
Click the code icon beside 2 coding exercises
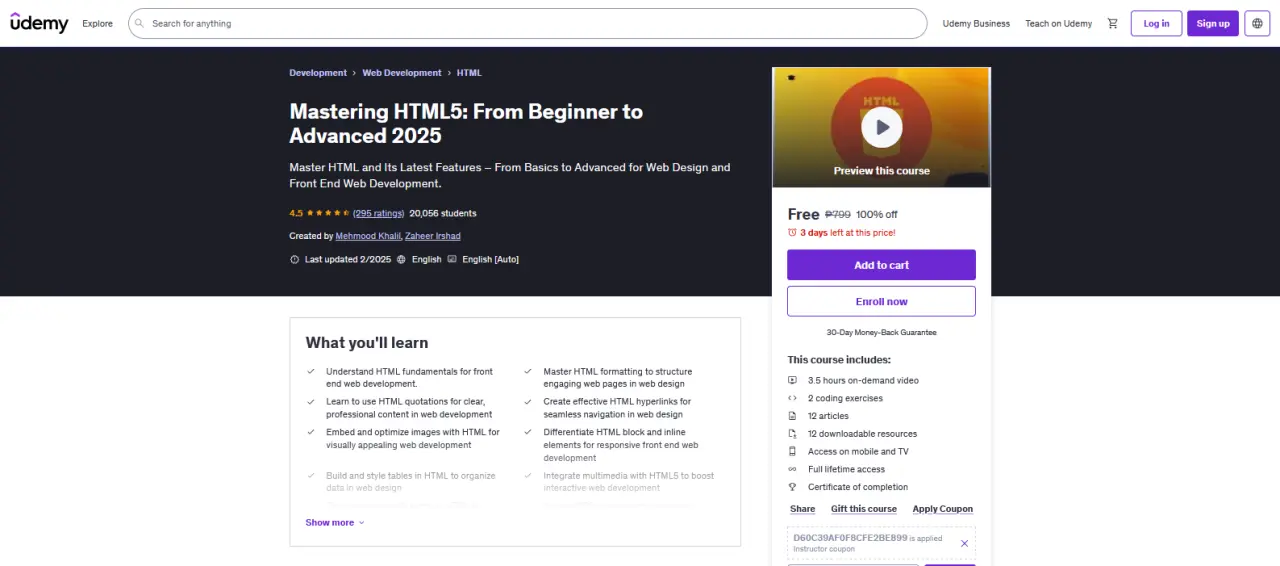click(792, 398)
